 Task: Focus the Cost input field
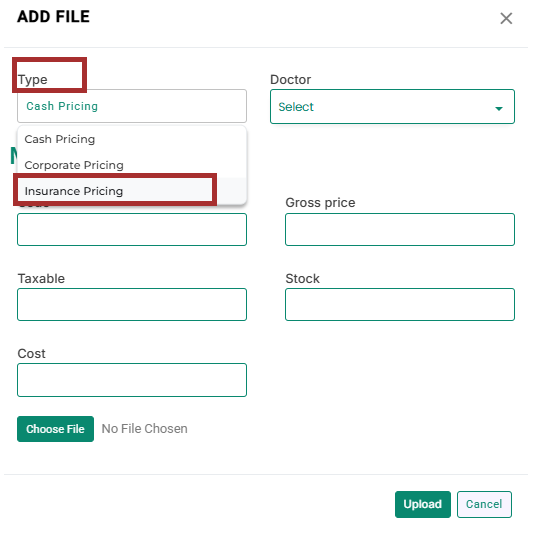[x=132, y=380]
